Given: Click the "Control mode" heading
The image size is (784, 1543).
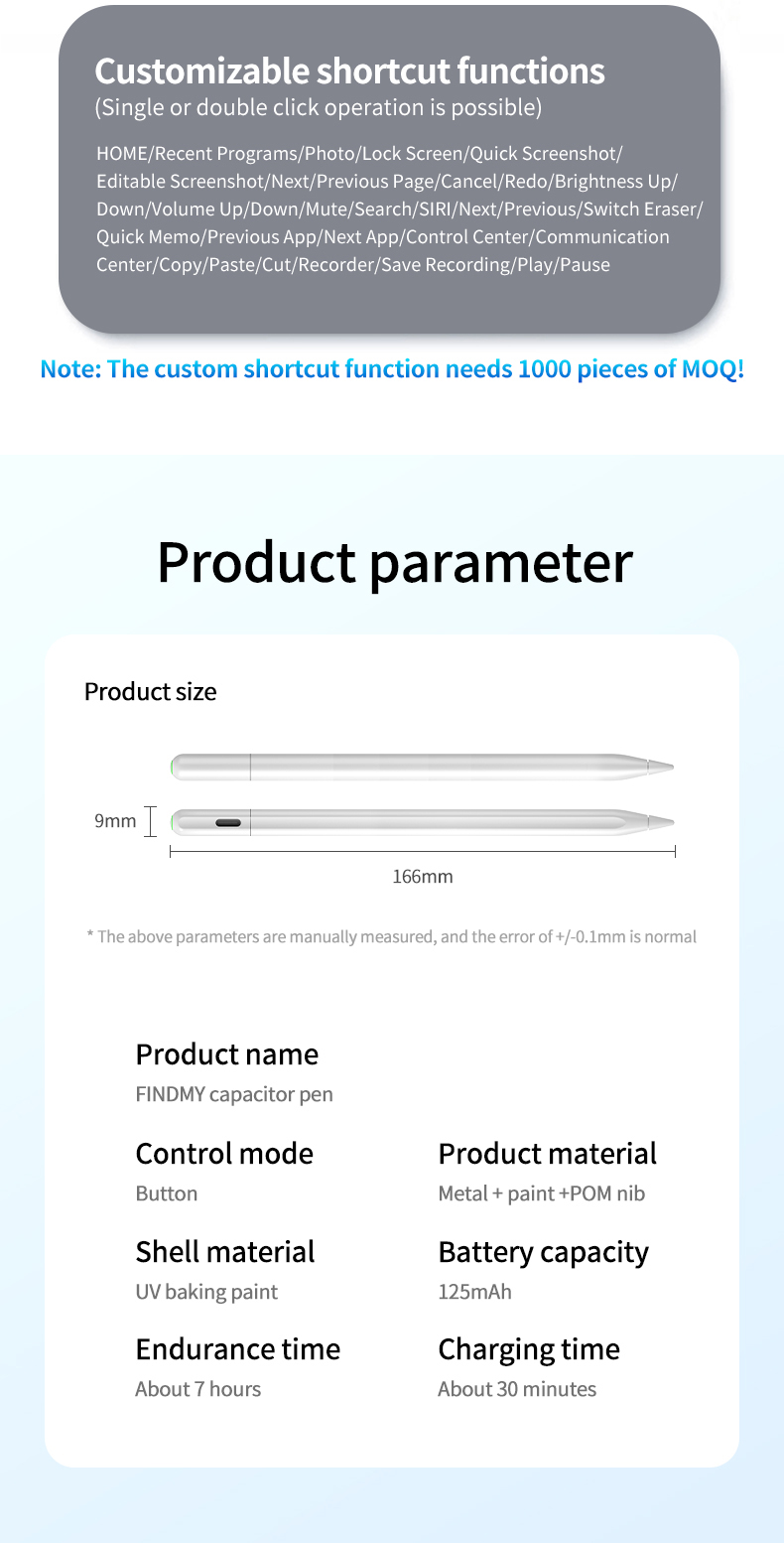Looking at the screenshot, I should click(x=224, y=1154).
